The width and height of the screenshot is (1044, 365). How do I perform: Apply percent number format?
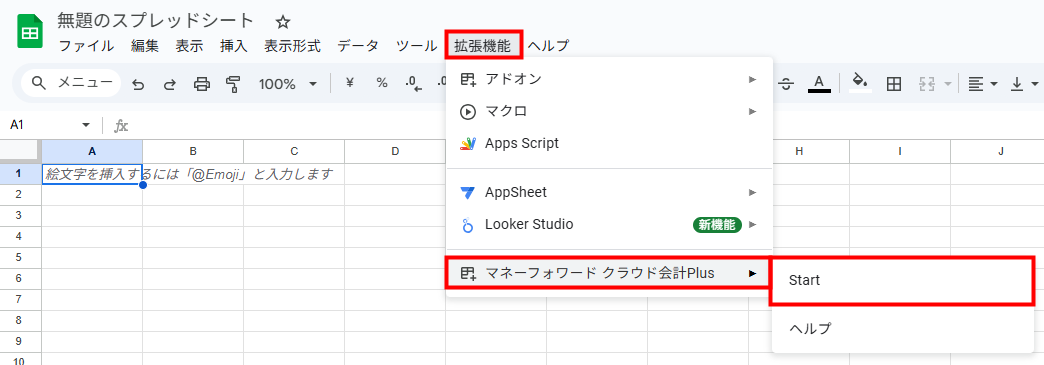pos(382,83)
